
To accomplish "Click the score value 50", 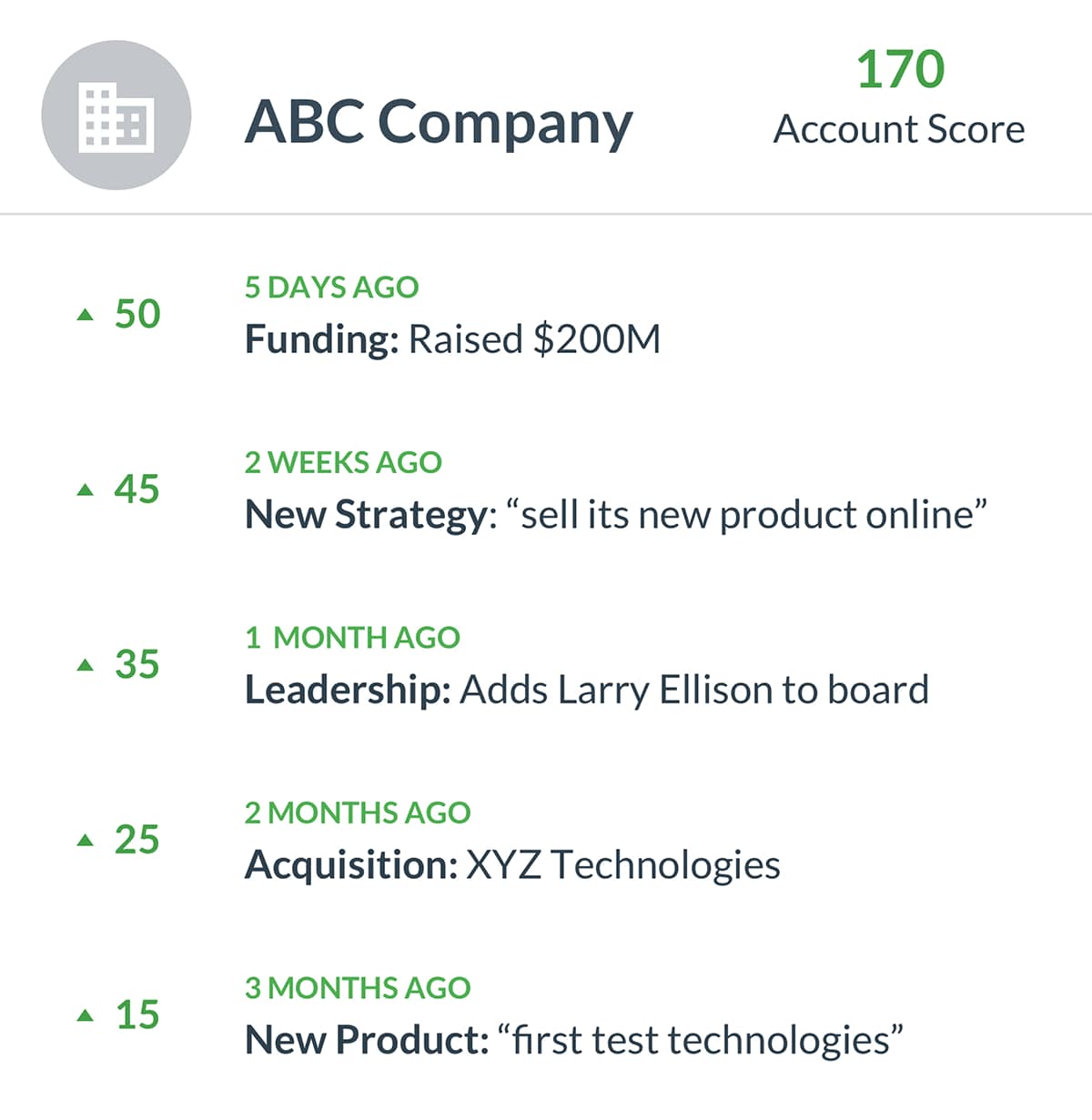I will pos(137,314).
